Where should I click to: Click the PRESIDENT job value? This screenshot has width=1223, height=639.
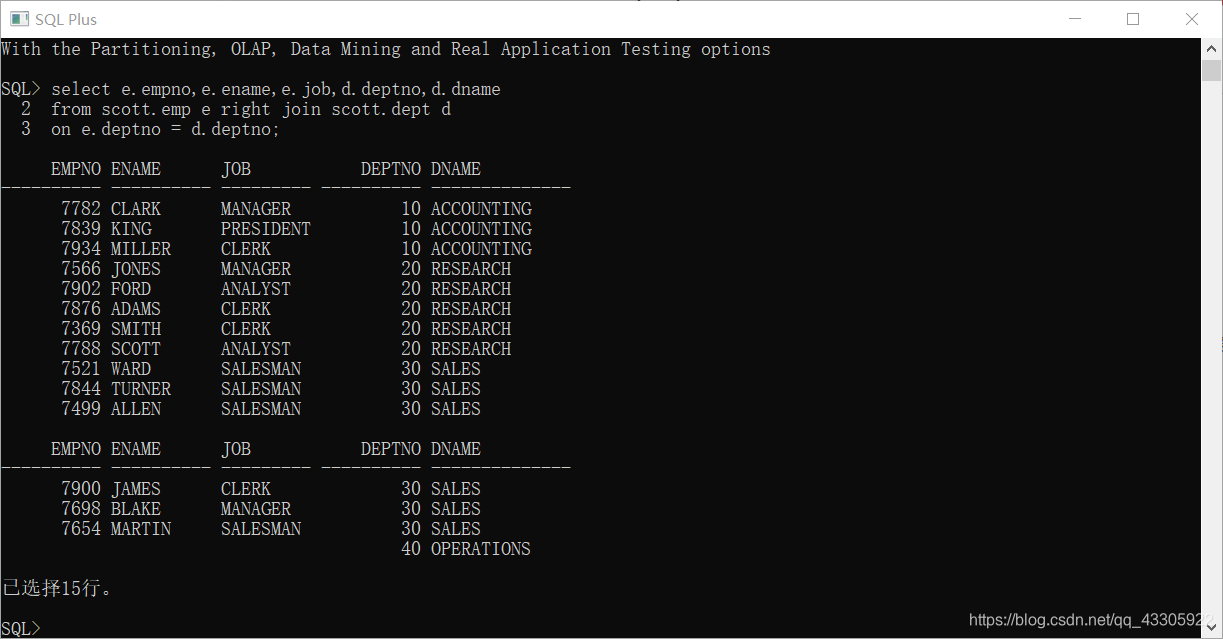click(x=266, y=229)
